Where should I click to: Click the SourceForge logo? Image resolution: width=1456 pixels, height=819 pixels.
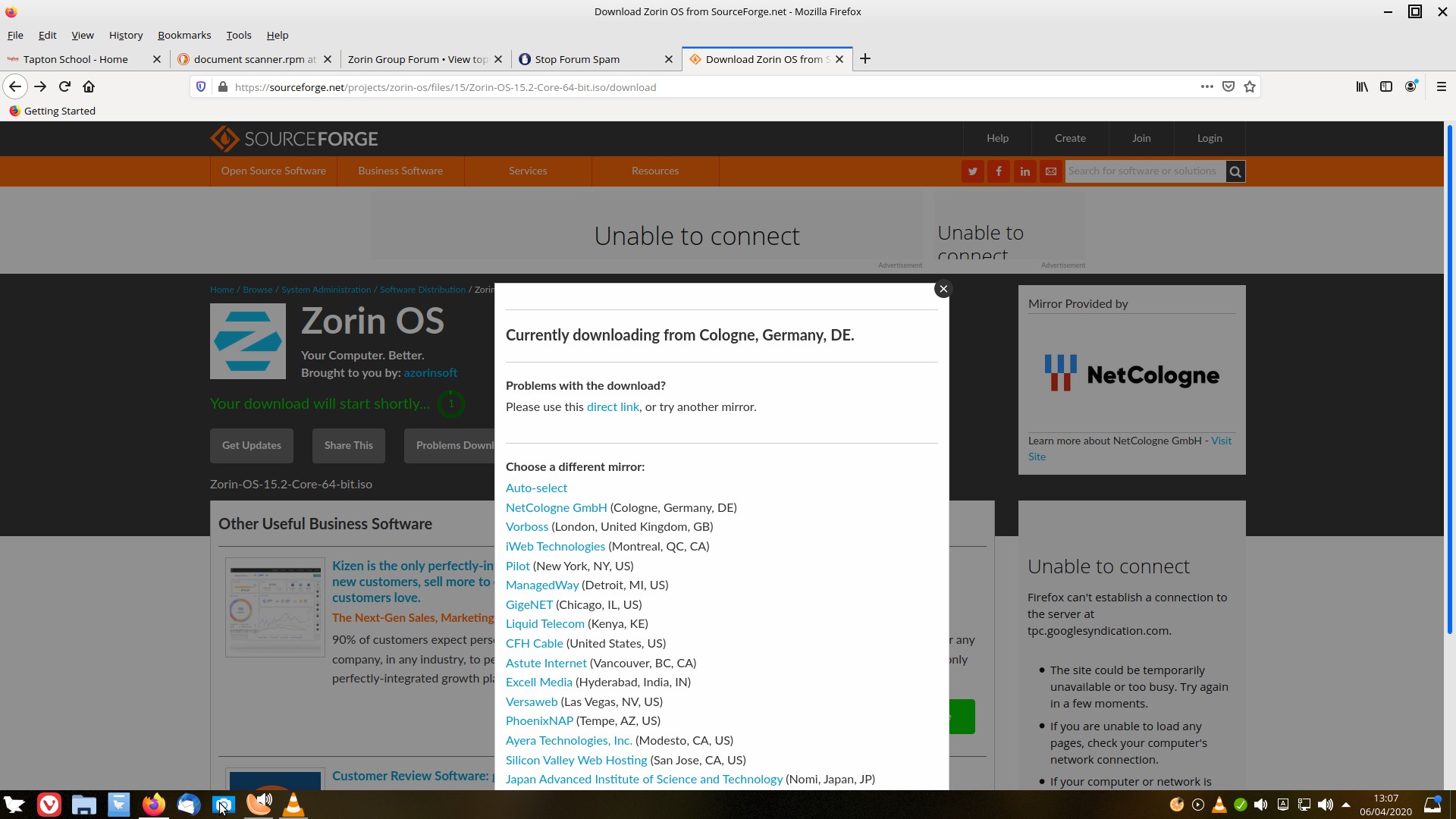[294, 139]
